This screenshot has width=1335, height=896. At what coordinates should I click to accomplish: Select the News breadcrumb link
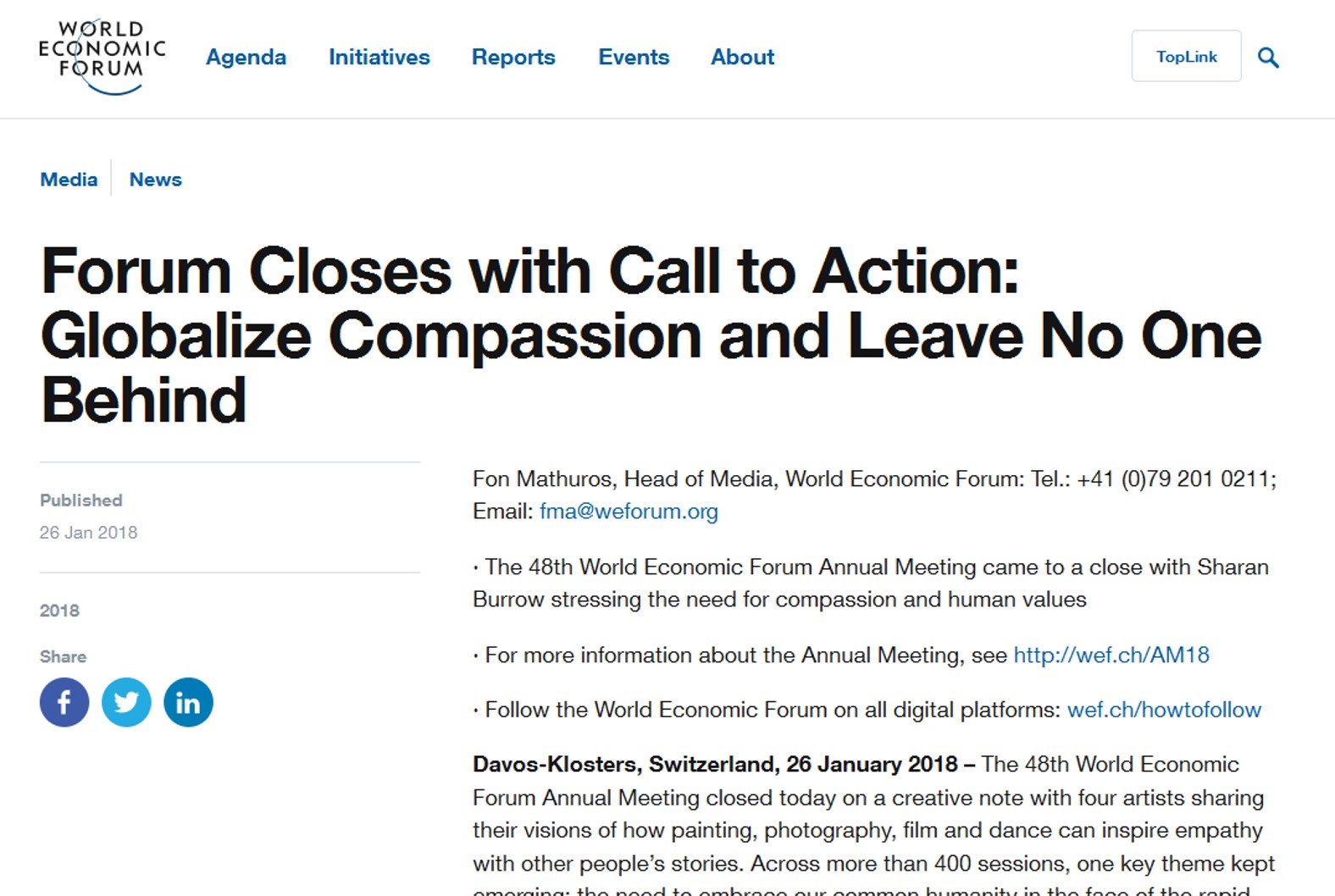coord(155,180)
